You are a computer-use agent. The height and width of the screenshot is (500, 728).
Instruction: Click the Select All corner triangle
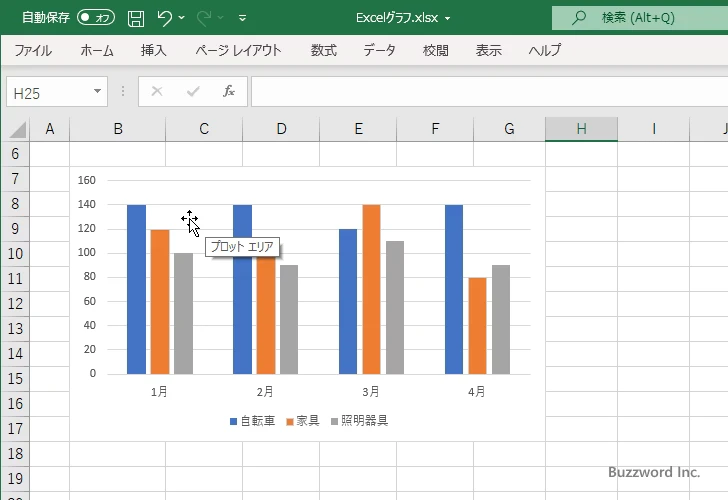tap(18, 129)
